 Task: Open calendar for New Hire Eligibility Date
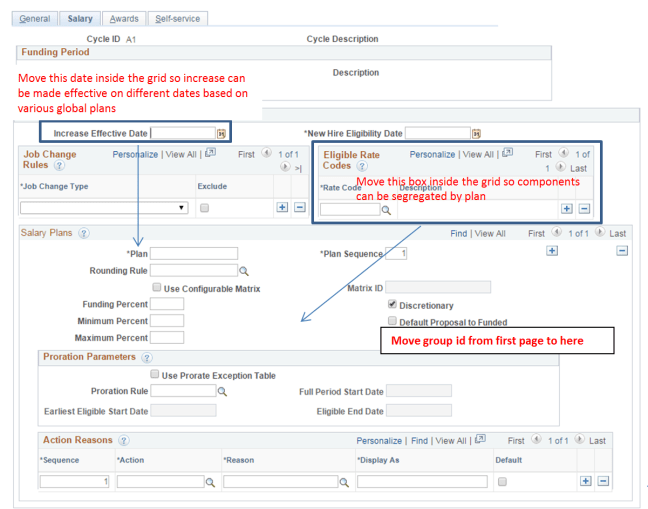(476, 133)
